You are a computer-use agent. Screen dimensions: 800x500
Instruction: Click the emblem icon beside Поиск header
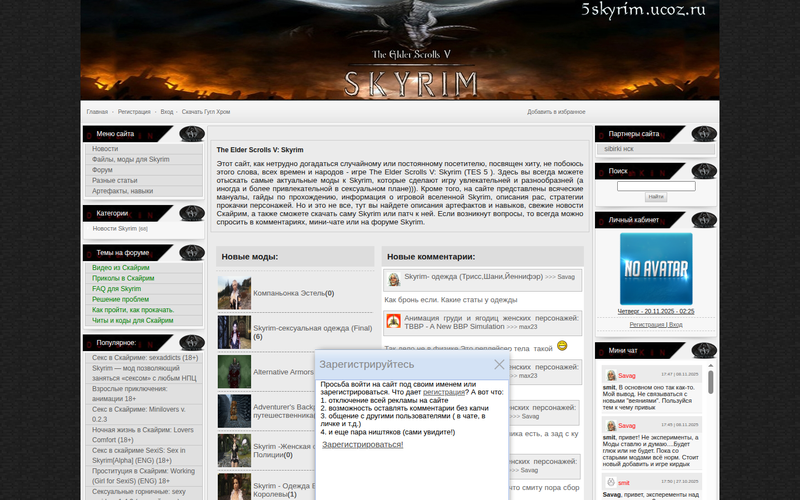point(704,171)
